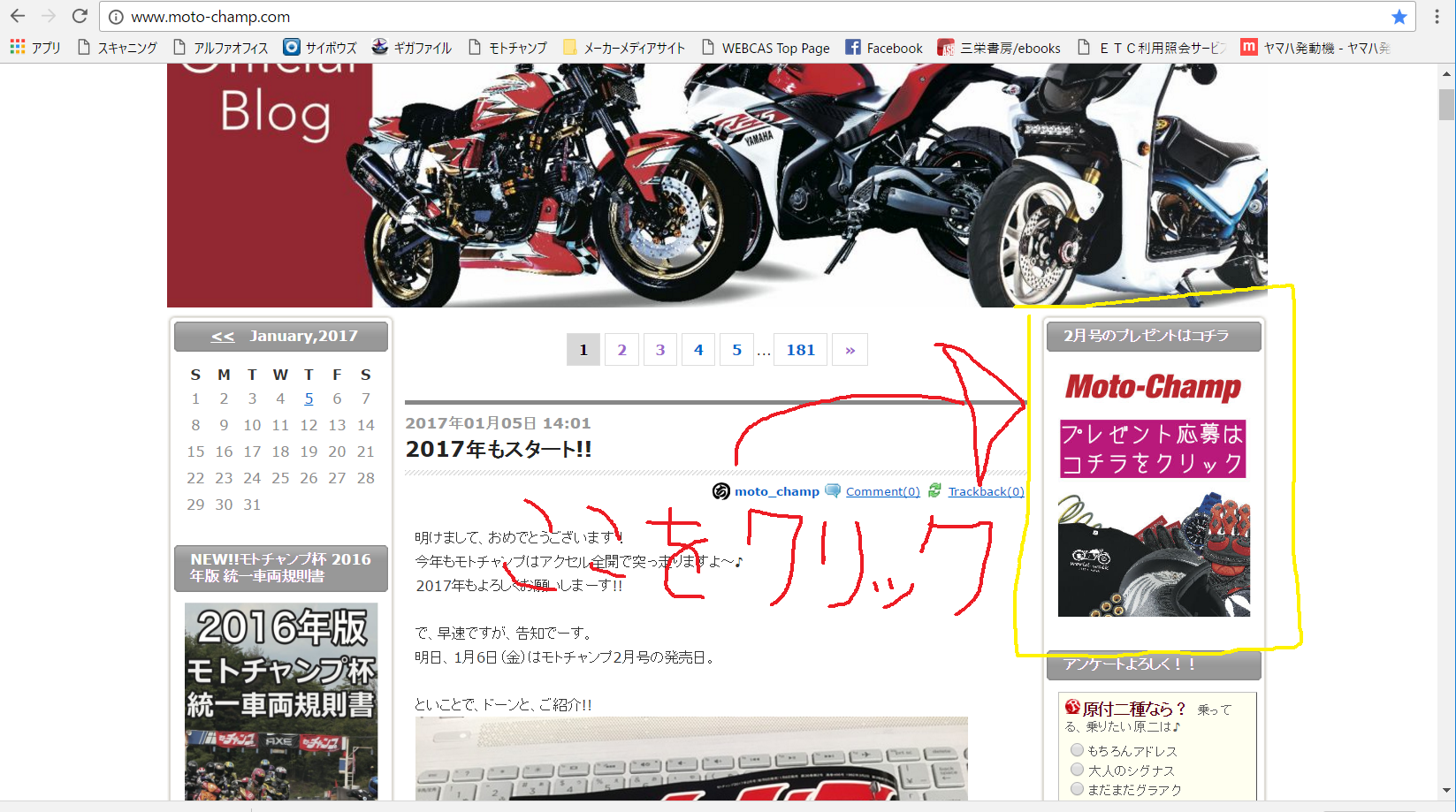Open the ETC利用照会サービス bookmark
Screen dimensions: 1456x812
point(1152,48)
